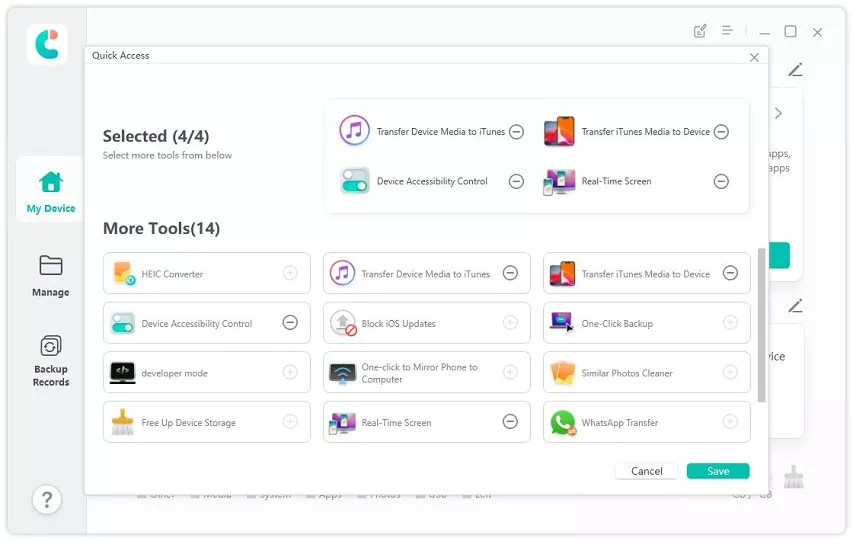Image resolution: width=853 pixels, height=541 pixels.
Task: Click the Block iOS Updates icon
Action: (x=343, y=323)
